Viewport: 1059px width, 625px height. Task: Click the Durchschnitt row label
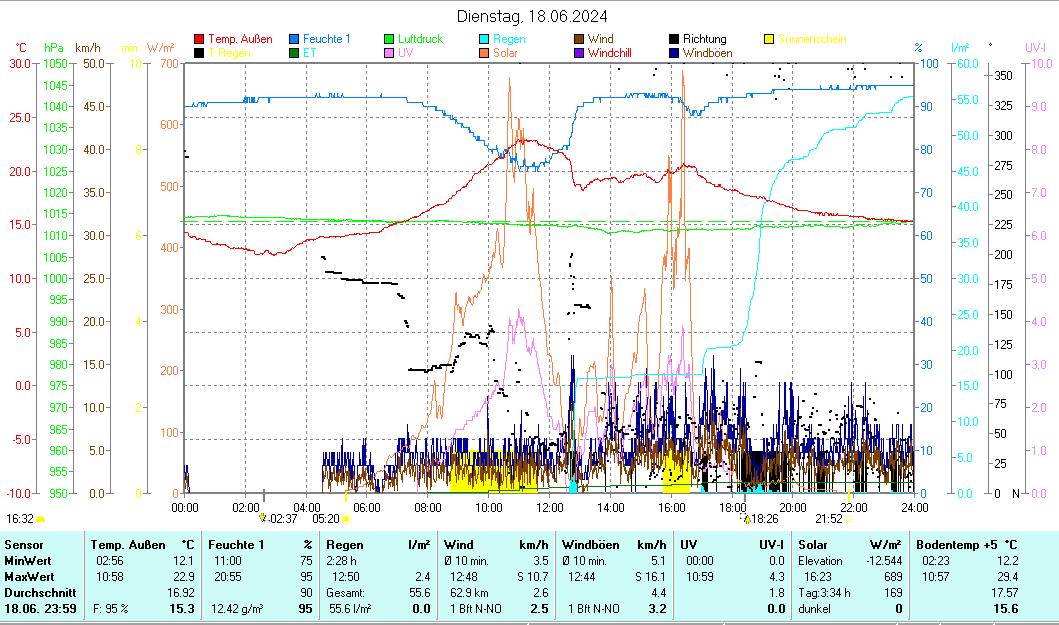(x=40, y=593)
